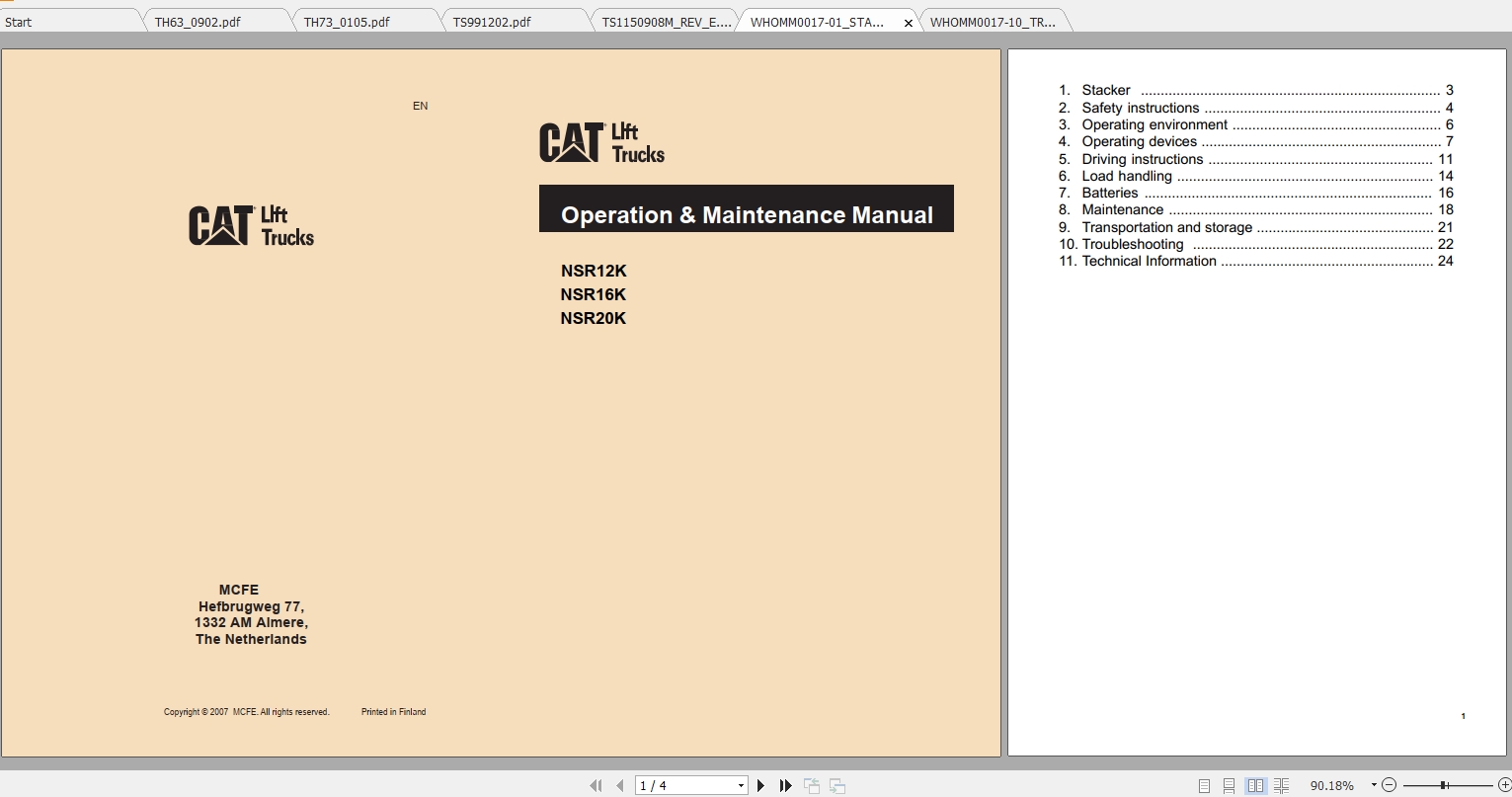Advance to the next page
Viewport: 1512px width, 797px height.
click(x=760, y=785)
